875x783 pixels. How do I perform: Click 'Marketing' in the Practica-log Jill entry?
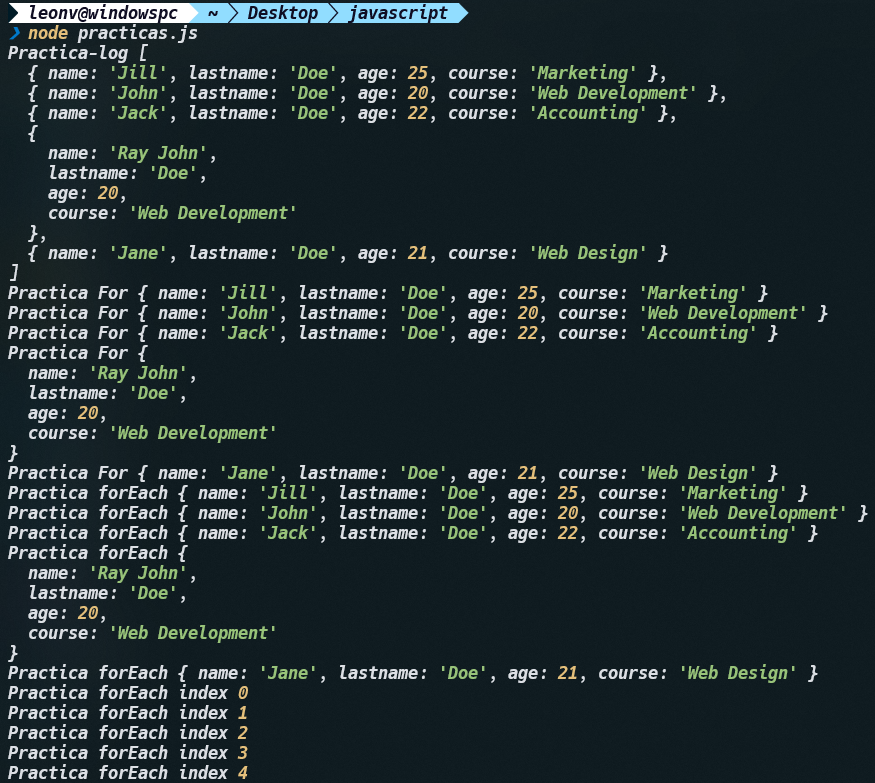(583, 73)
